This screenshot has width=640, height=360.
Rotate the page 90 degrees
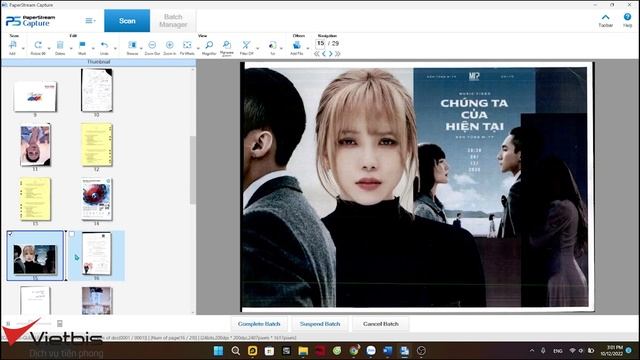(38, 45)
